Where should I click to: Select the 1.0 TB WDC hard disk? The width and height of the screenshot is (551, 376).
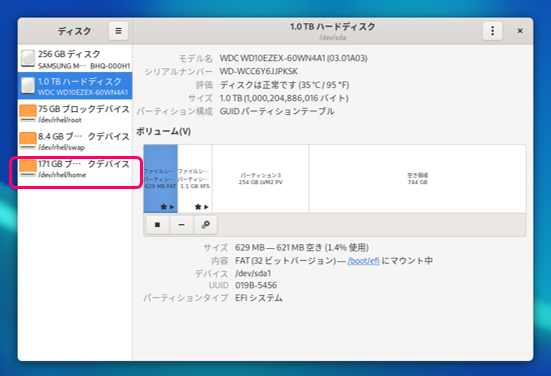(x=75, y=86)
